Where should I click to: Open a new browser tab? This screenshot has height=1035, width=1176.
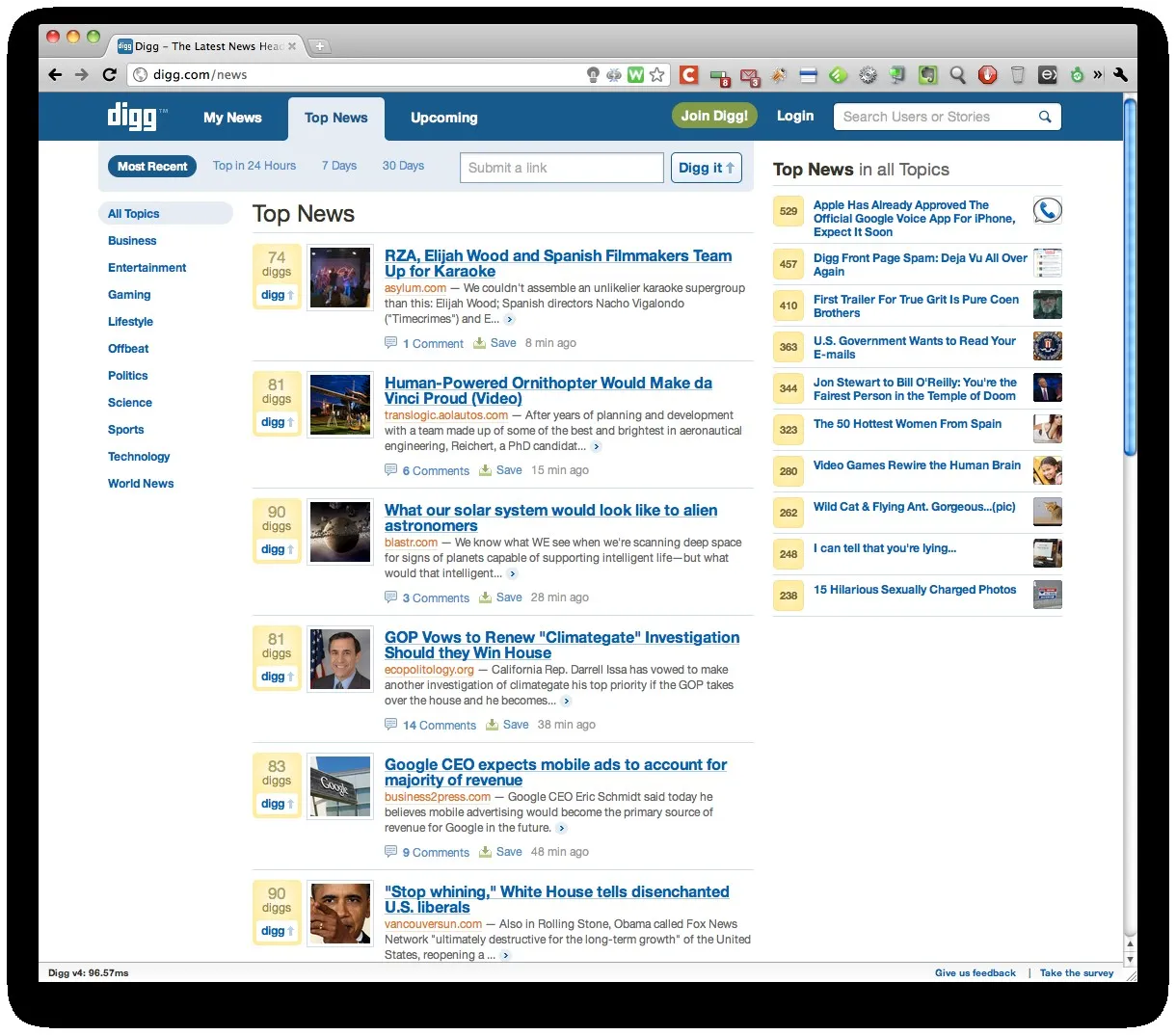pos(320,45)
